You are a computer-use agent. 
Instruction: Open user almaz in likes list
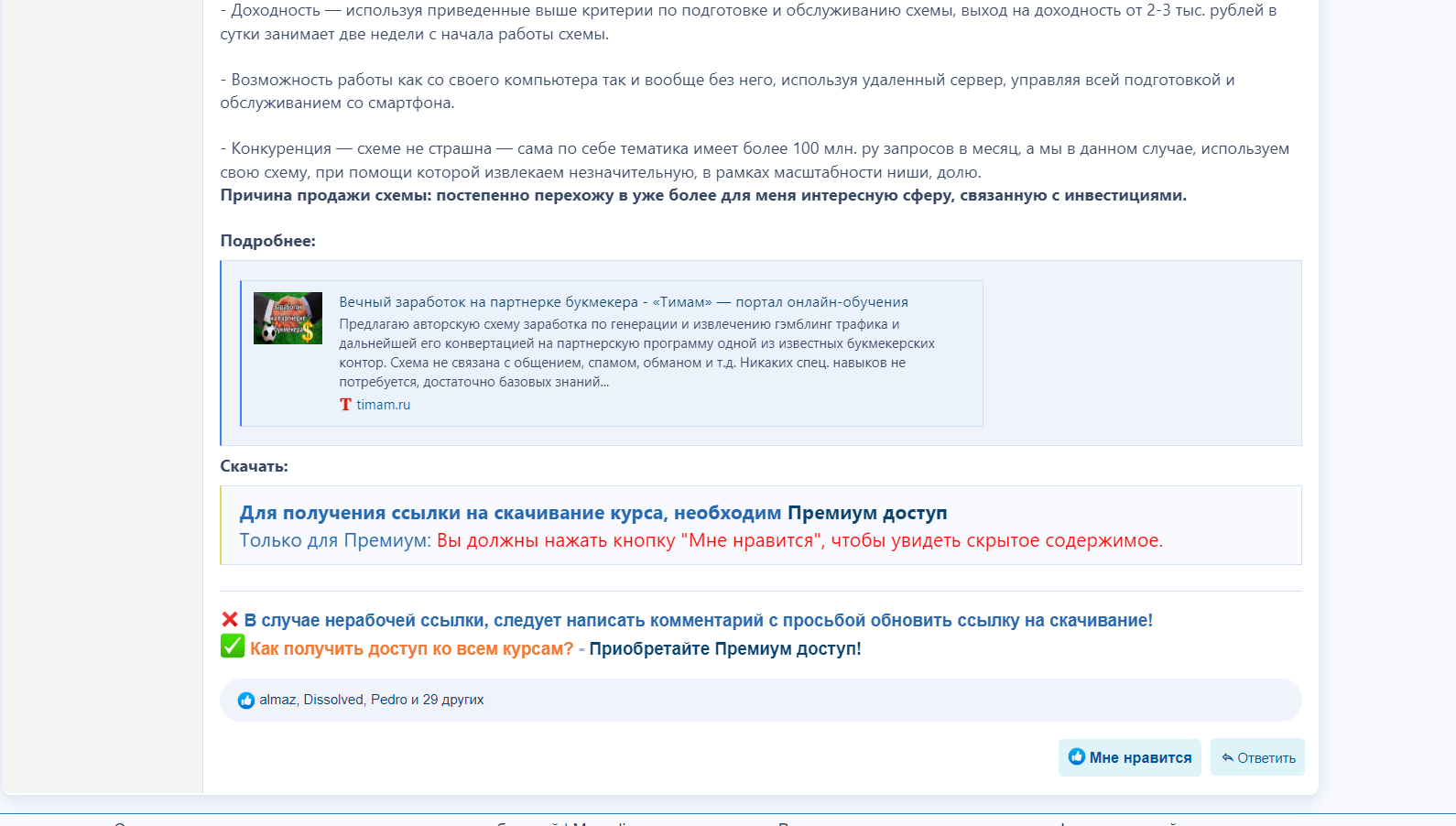(277, 700)
